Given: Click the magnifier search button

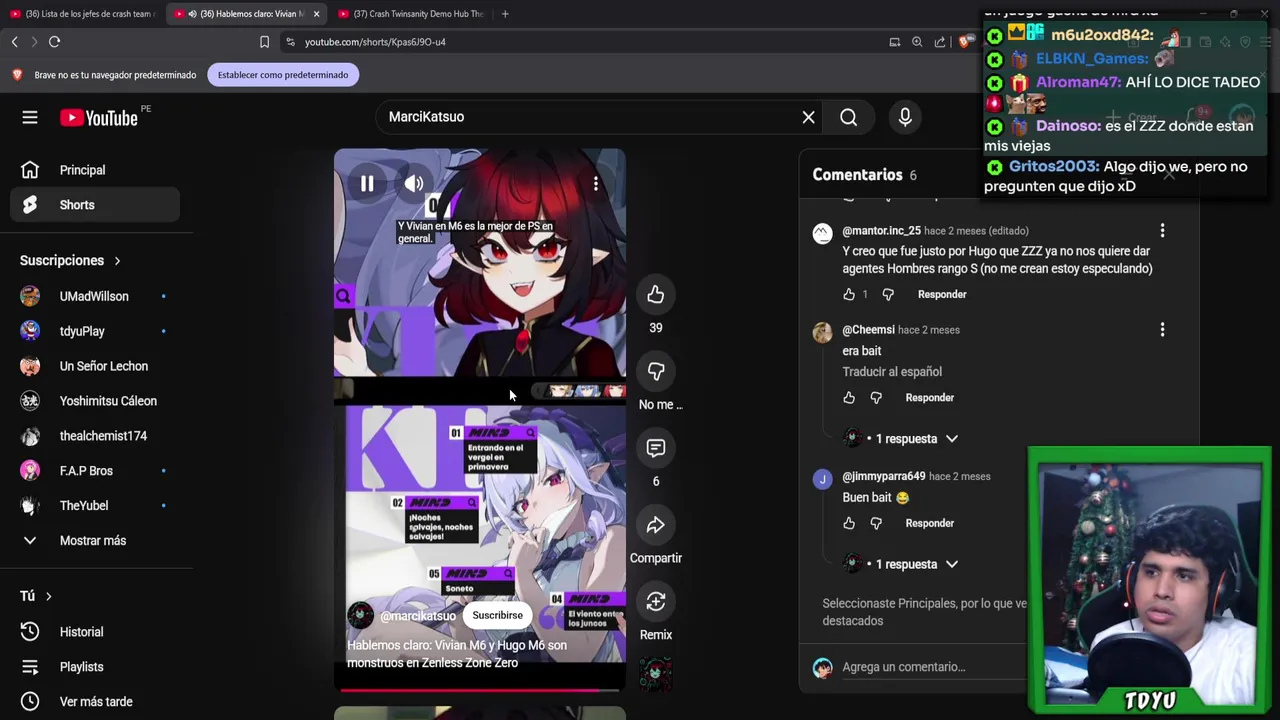Looking at the screenshot, I should 848,117.
